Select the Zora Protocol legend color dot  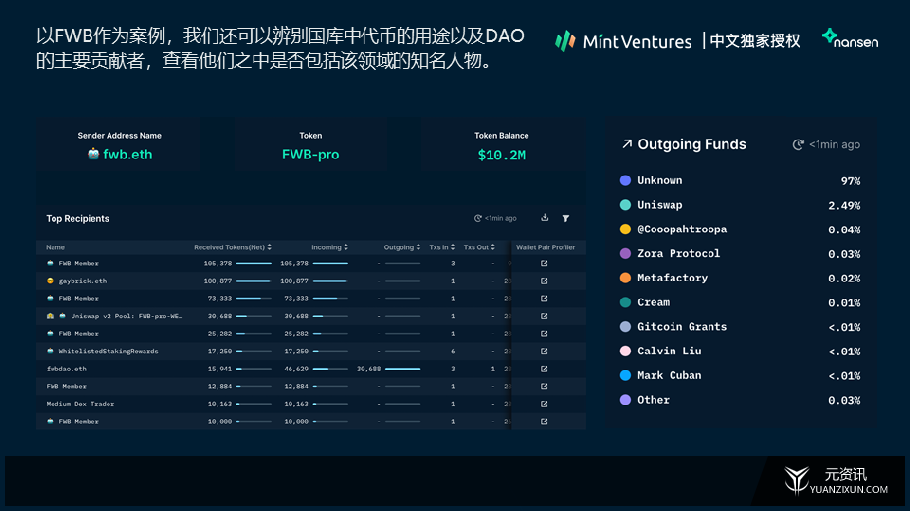[625, 254]
